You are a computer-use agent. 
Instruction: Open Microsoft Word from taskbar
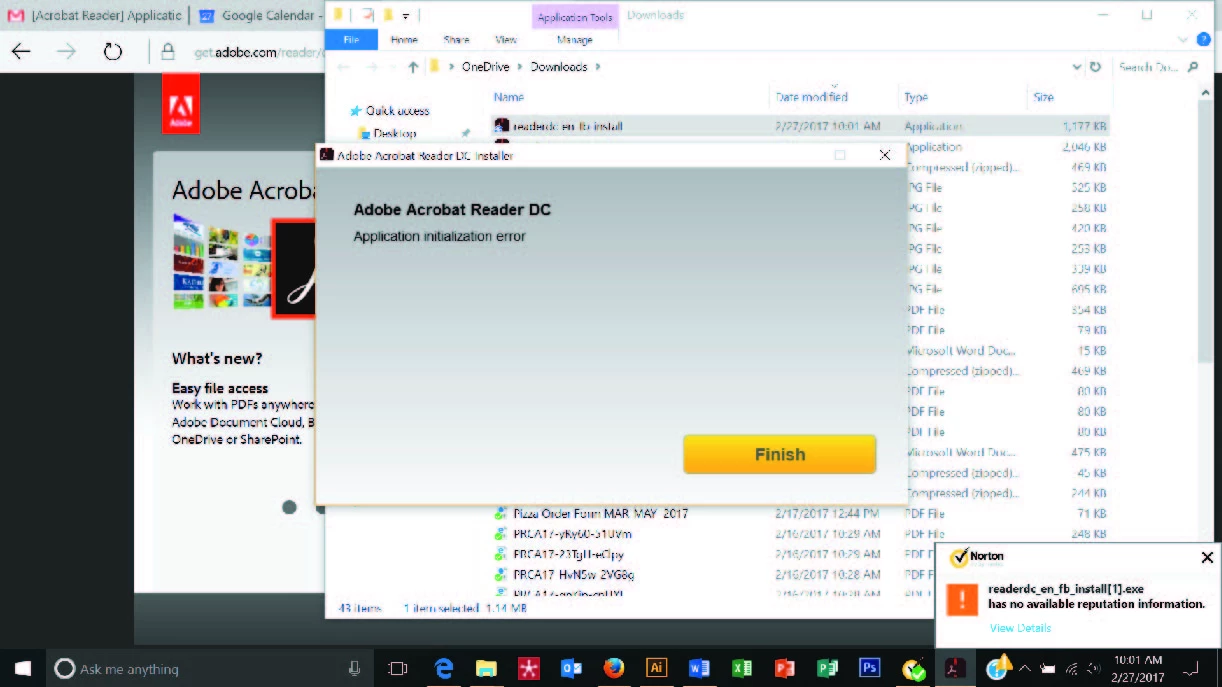pos(699,668)
